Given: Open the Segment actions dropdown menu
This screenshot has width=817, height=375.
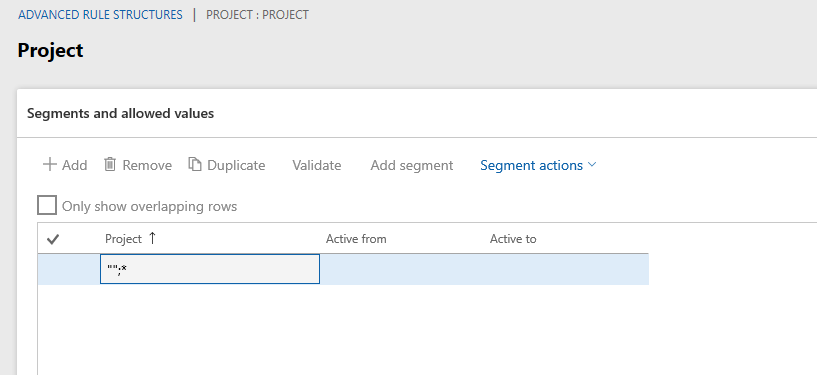Looking at the screenshot, I should [x=538, y=165].
